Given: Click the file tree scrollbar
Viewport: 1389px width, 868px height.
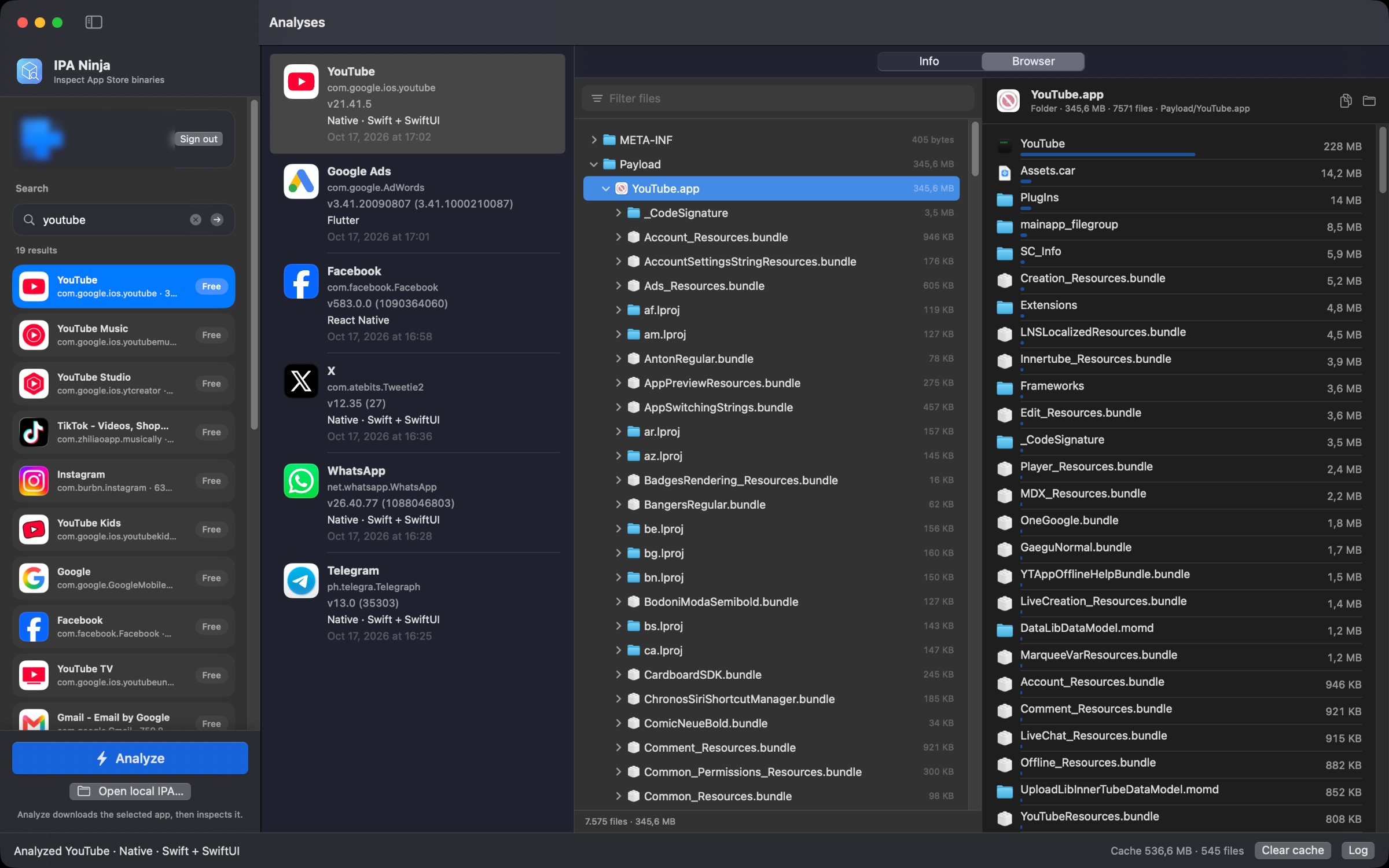Looking at the screenshot, I should click(975, 149).
